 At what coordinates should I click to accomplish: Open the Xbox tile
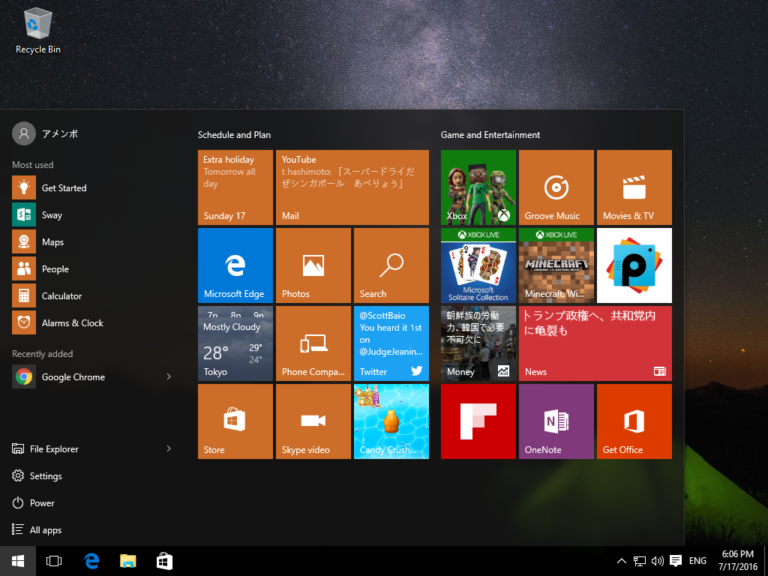(x=478, y=188)
